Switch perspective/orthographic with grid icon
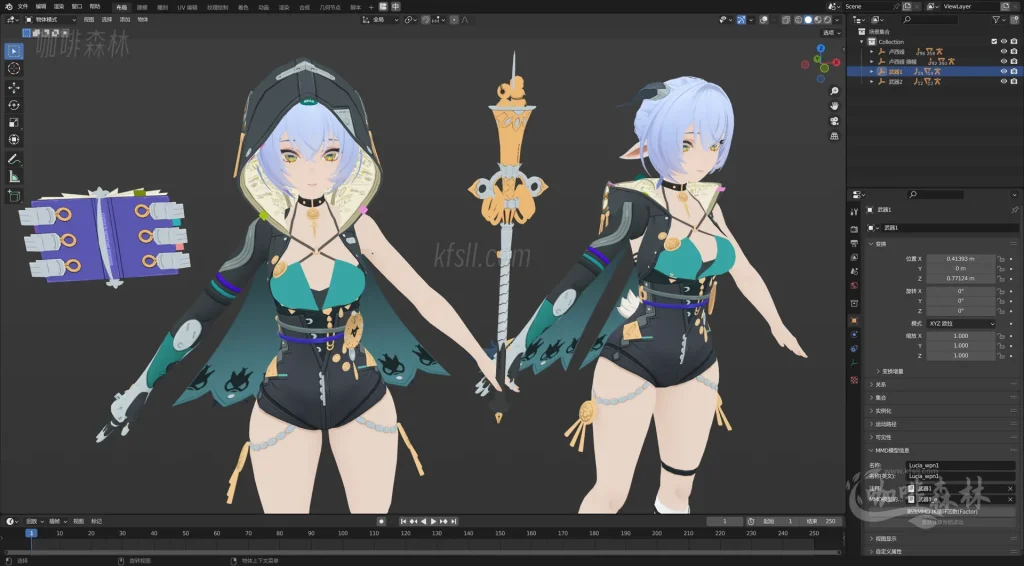This screenshot has height=566, width=1024. coord(834,136)
